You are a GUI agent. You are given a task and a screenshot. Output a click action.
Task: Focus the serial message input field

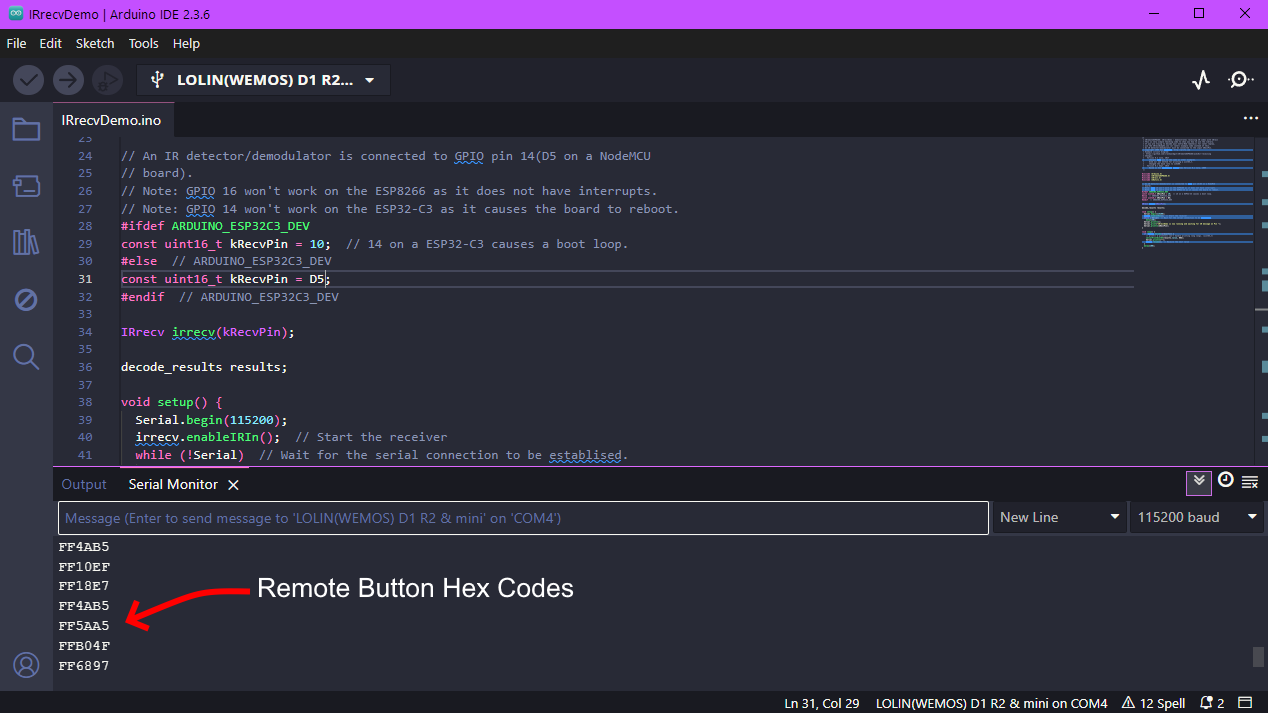click(x=523, y=518)
